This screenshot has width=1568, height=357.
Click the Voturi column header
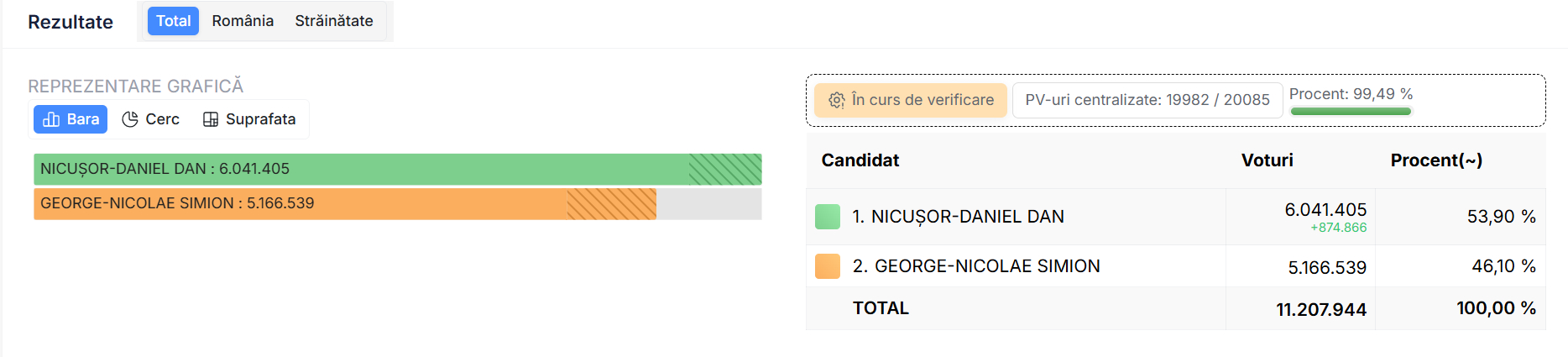[1267, 160]
